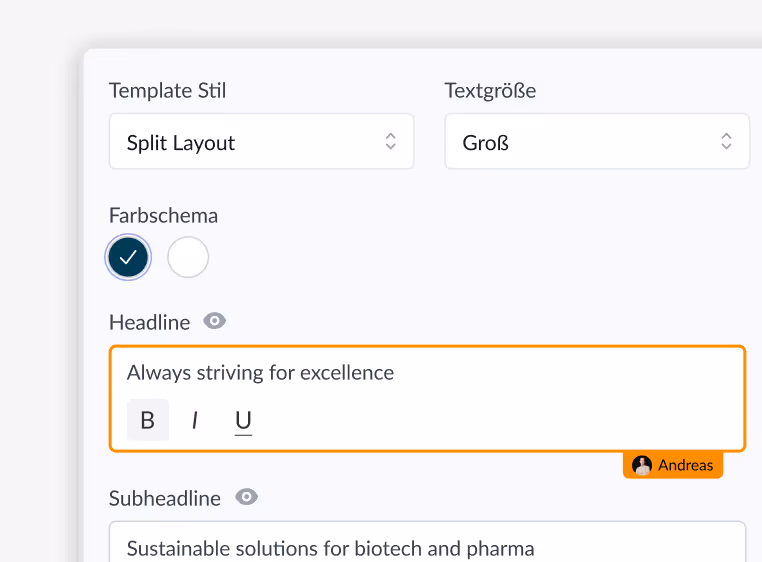Click into the Headline text field
Screen dimensions: 762x562
(x=427, y=373)
